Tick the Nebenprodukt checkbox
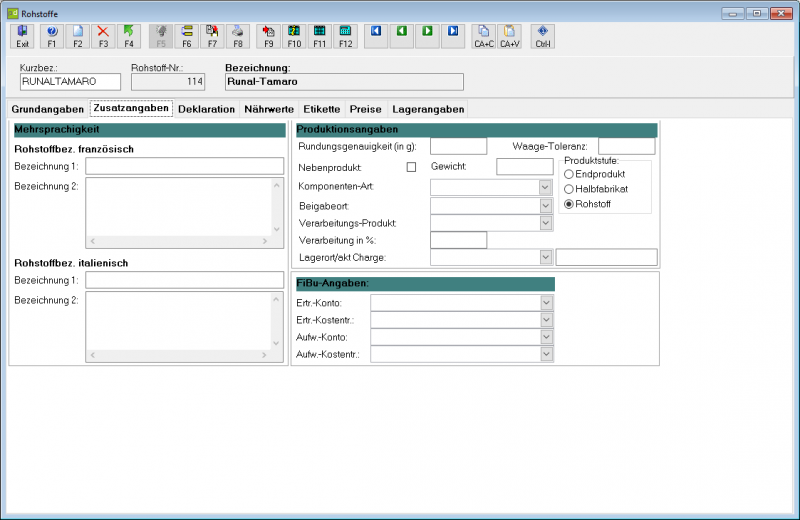The image size is (800, 520). pyautogui.click(x=411, y=167)
